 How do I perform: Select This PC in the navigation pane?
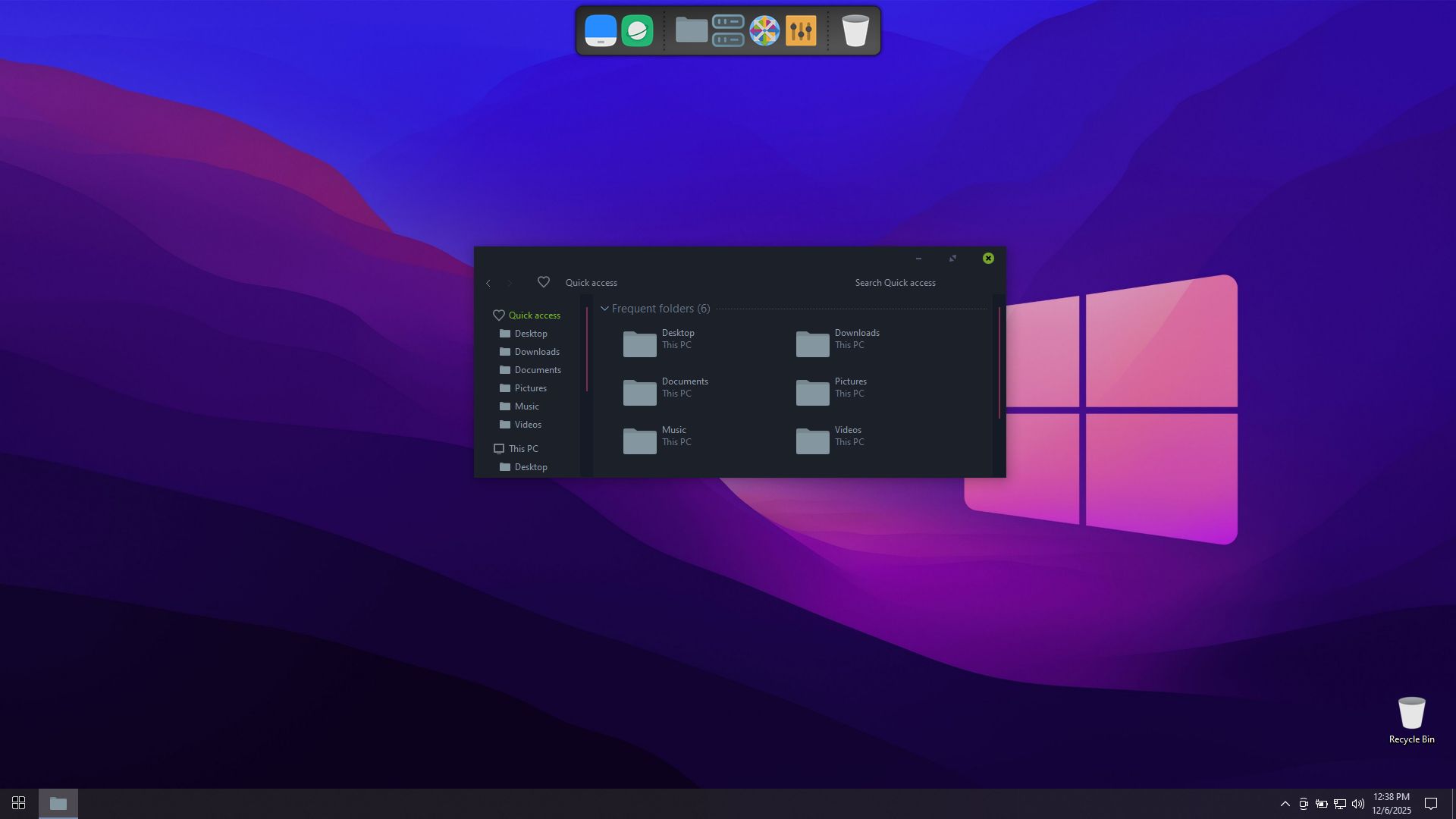tap(522, 449)
